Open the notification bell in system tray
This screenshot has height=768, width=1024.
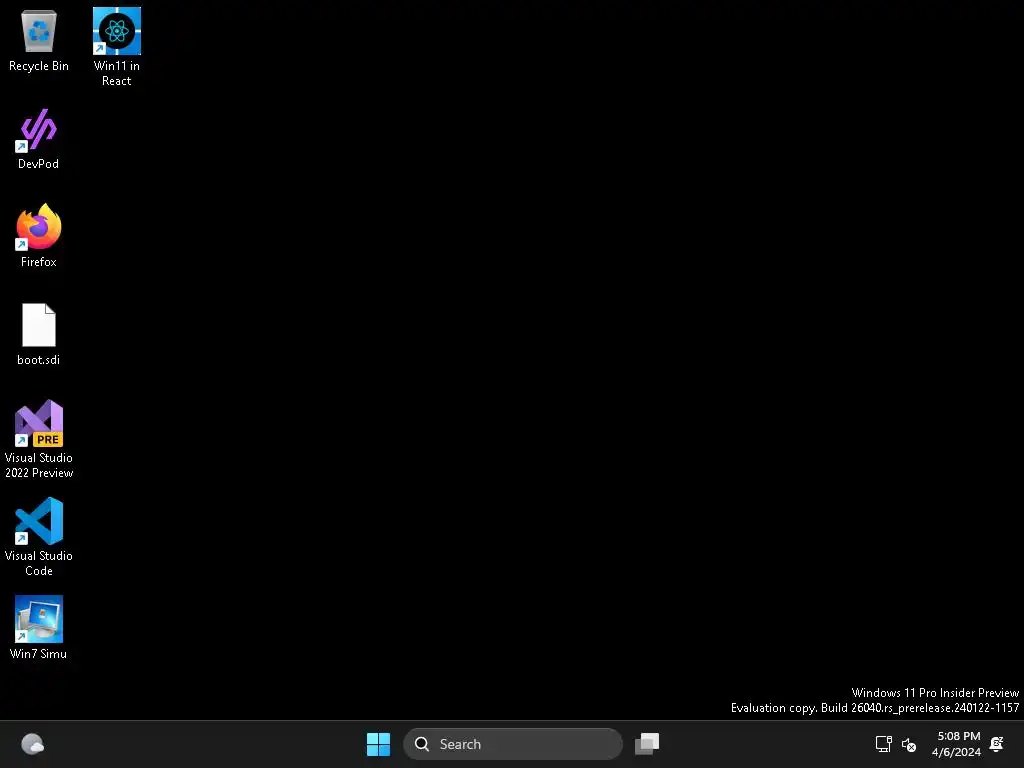[997, 744]
